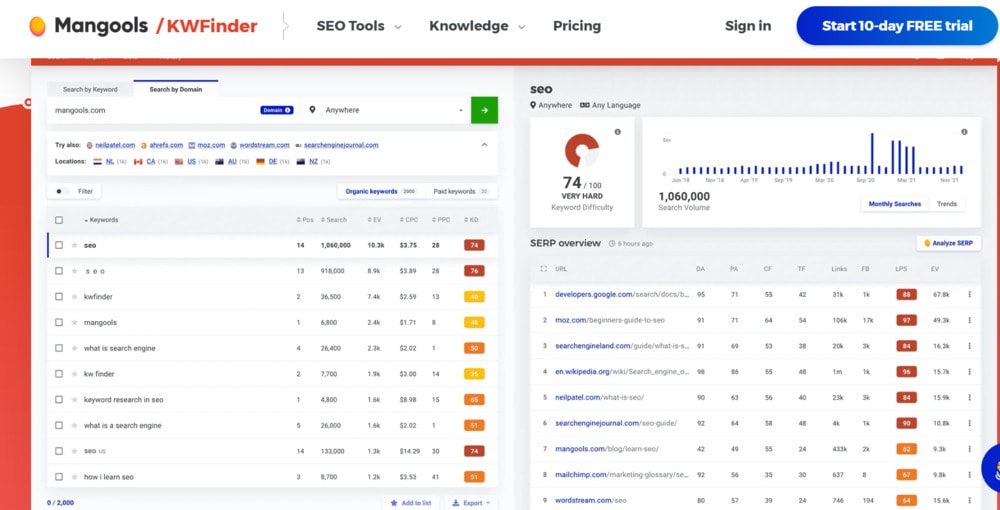Star the 'kw finder' keyword row

(74, 374)
